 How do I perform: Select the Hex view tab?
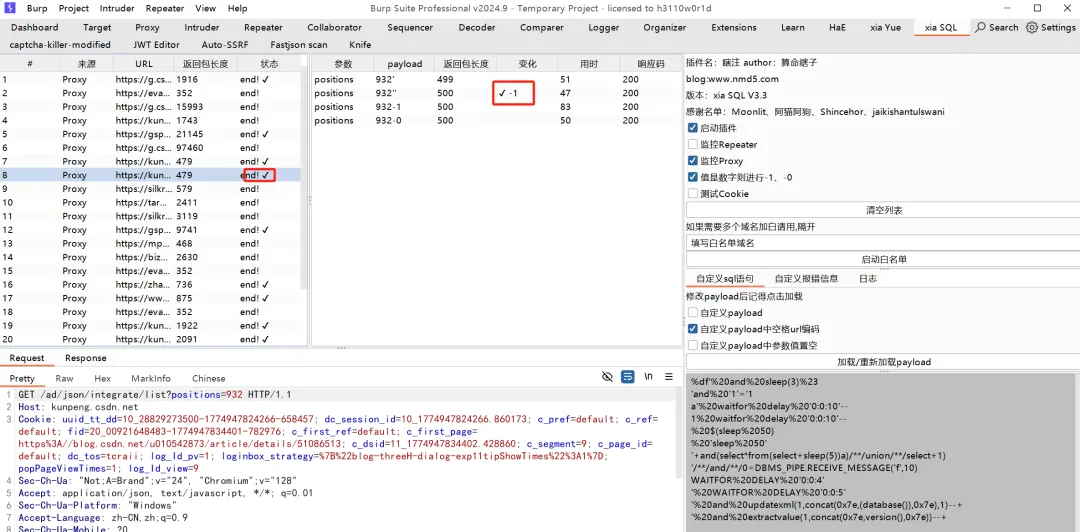tap(102, 378)
